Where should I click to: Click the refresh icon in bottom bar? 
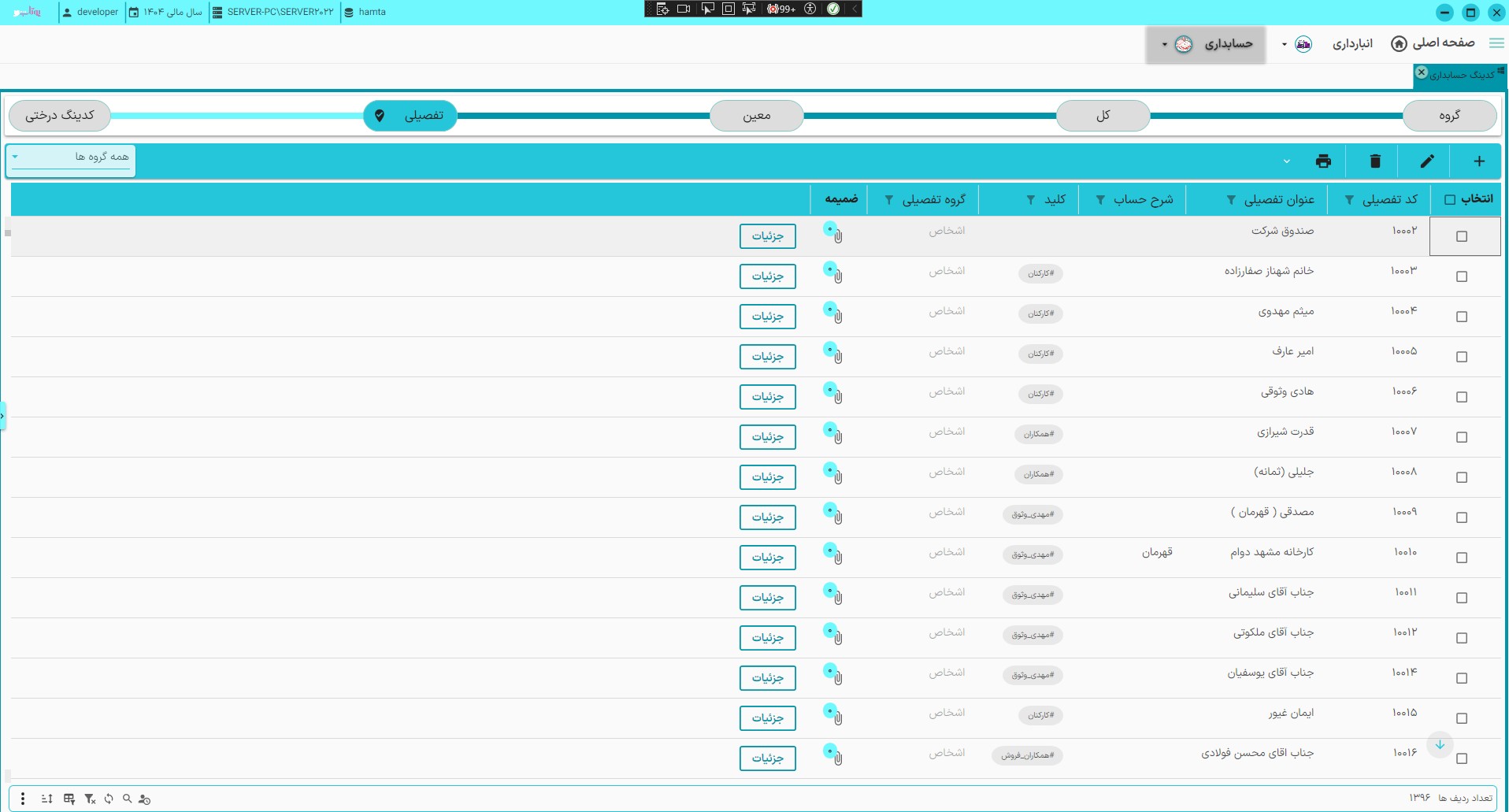click(x=109, y=799)
